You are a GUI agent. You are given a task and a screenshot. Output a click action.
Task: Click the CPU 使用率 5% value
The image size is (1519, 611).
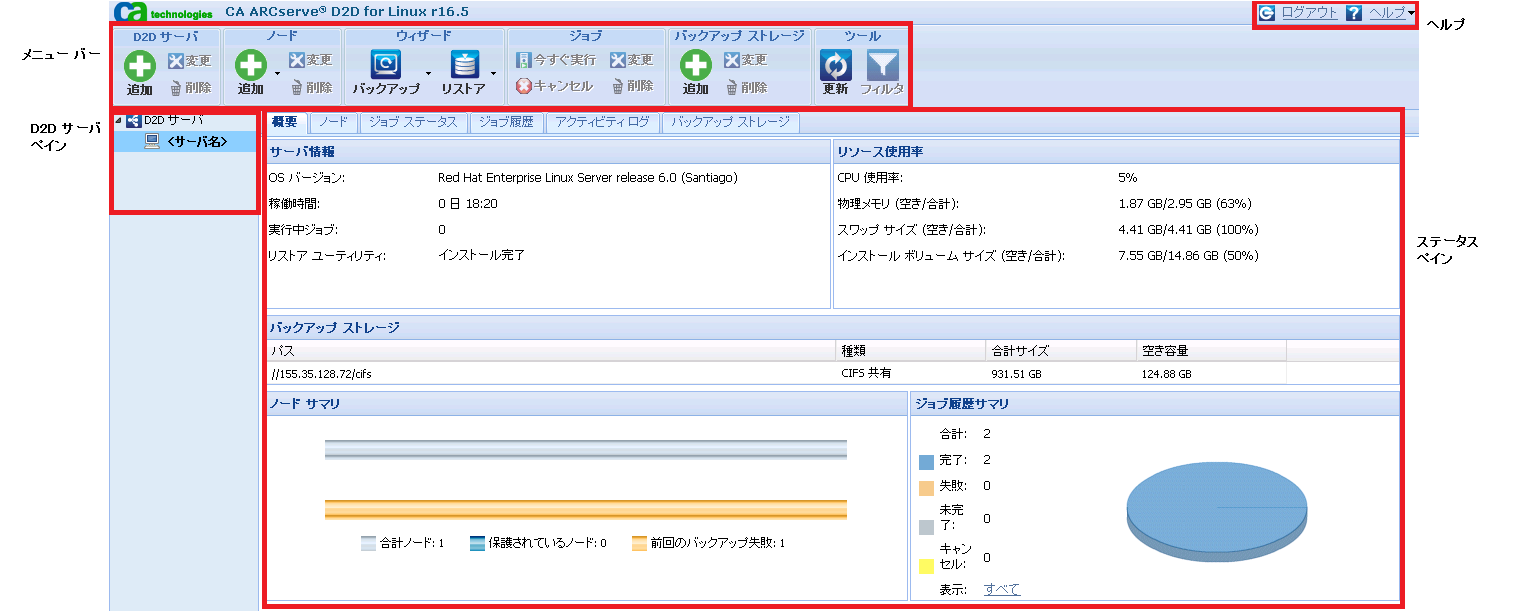[1127, 177]
